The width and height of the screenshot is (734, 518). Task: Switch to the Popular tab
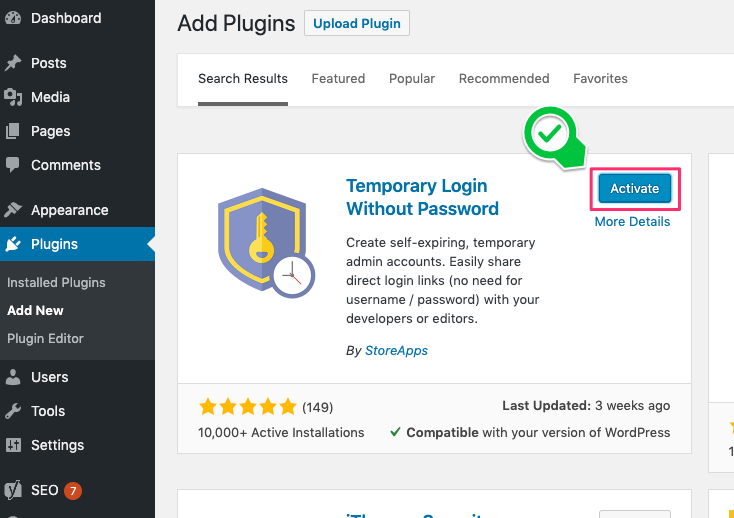(x=412, y=79)
